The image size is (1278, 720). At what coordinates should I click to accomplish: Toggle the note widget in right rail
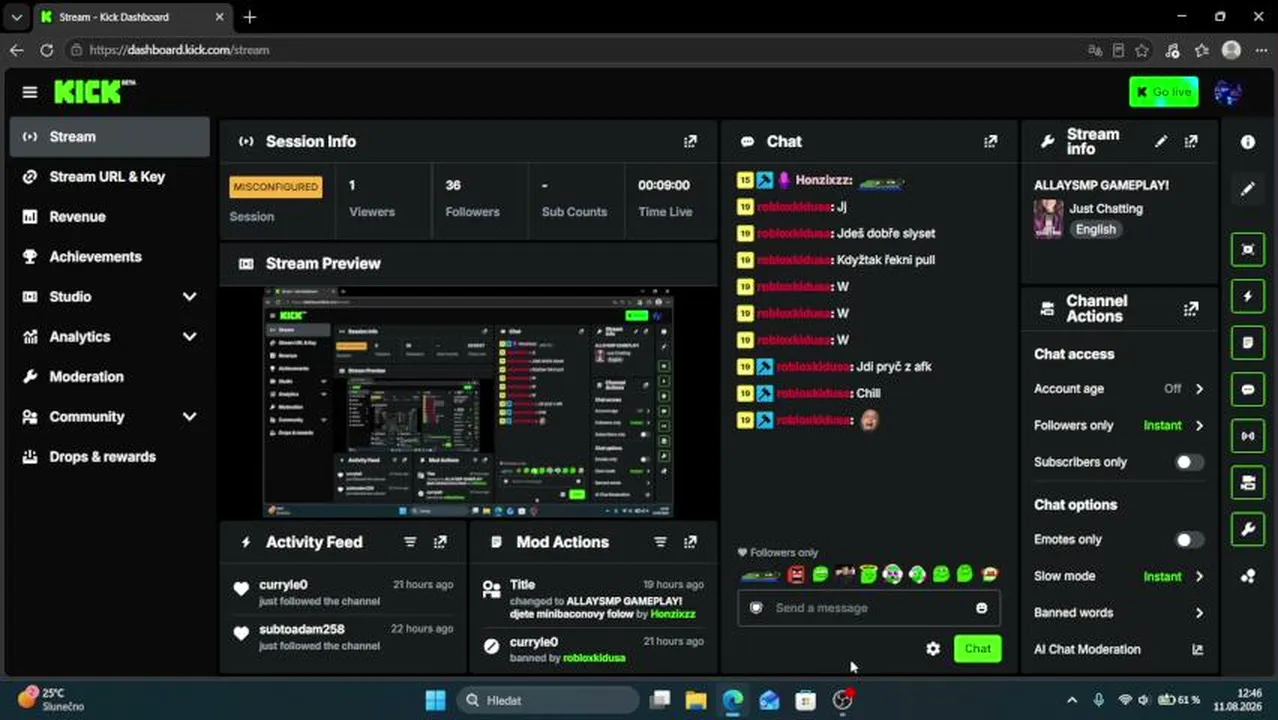[x=1248, y=343]
